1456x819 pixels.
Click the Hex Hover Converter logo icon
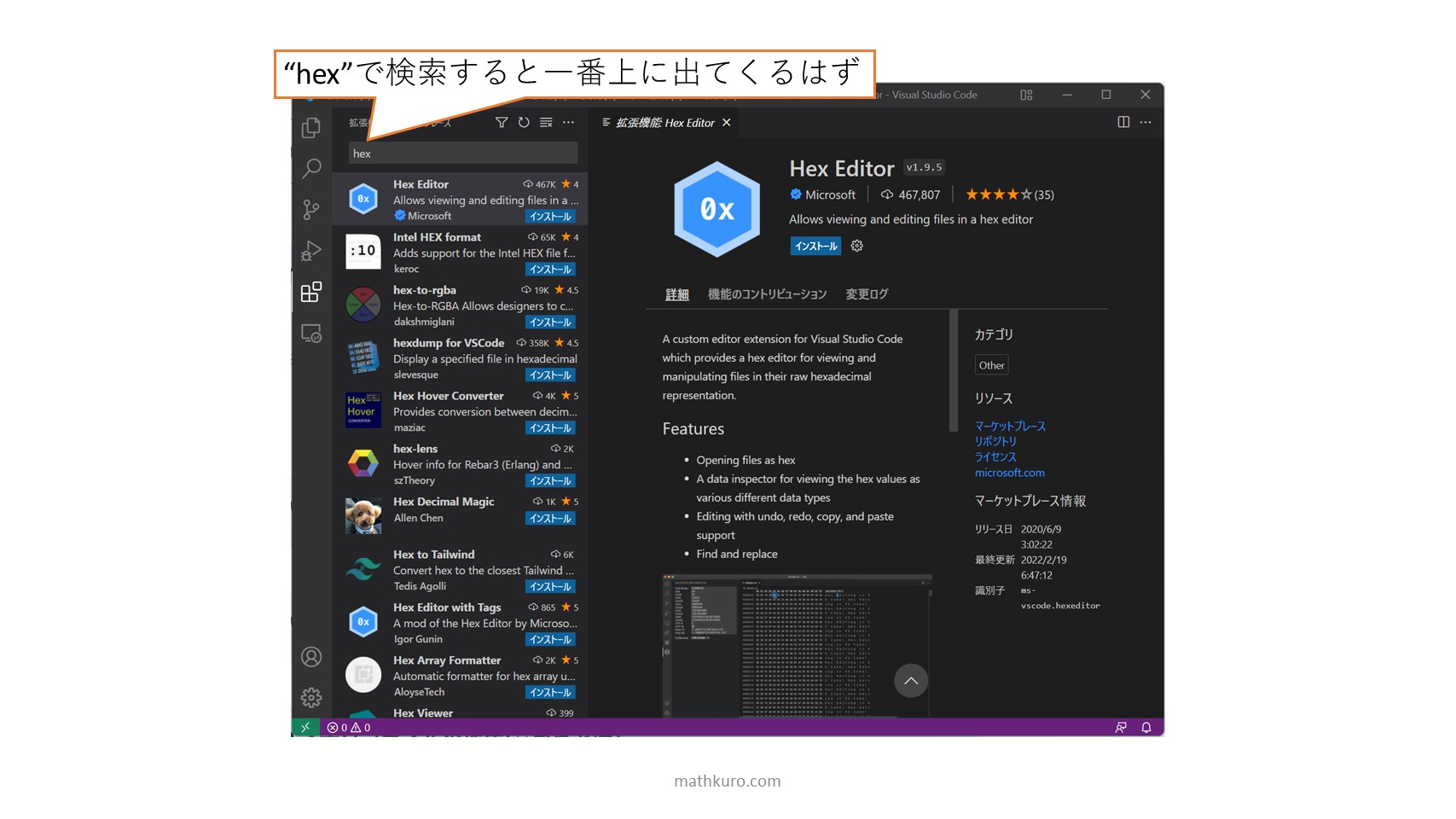click(x=363, y=410)
